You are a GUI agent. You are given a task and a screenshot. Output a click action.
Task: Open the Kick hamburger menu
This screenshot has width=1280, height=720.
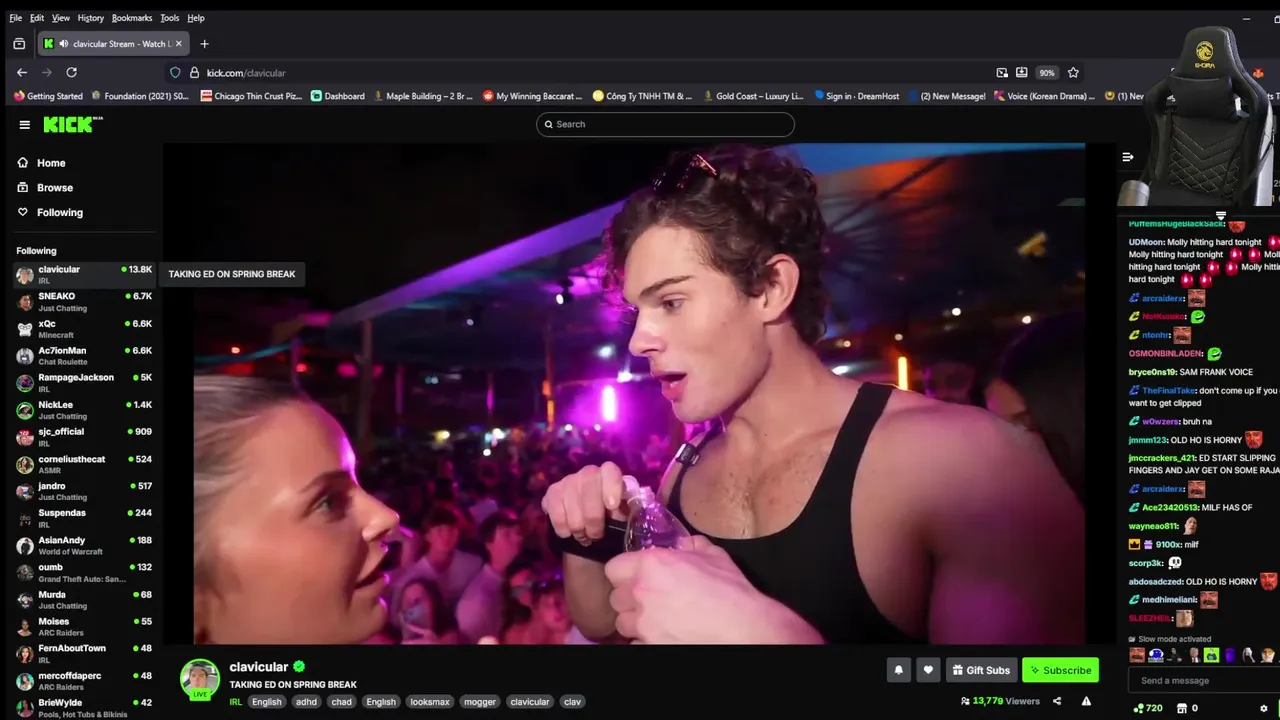pyautogui.click(x=24, y=125)
